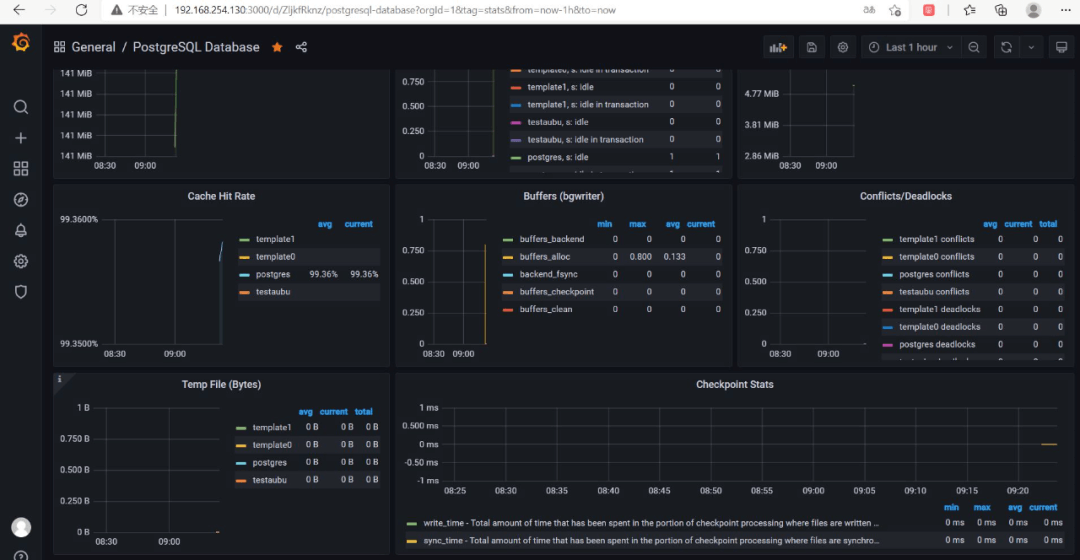Sort Cache Hit Rate legend by avg
Viewport: 1080px width, 560px height.
[x=325, y=224]
